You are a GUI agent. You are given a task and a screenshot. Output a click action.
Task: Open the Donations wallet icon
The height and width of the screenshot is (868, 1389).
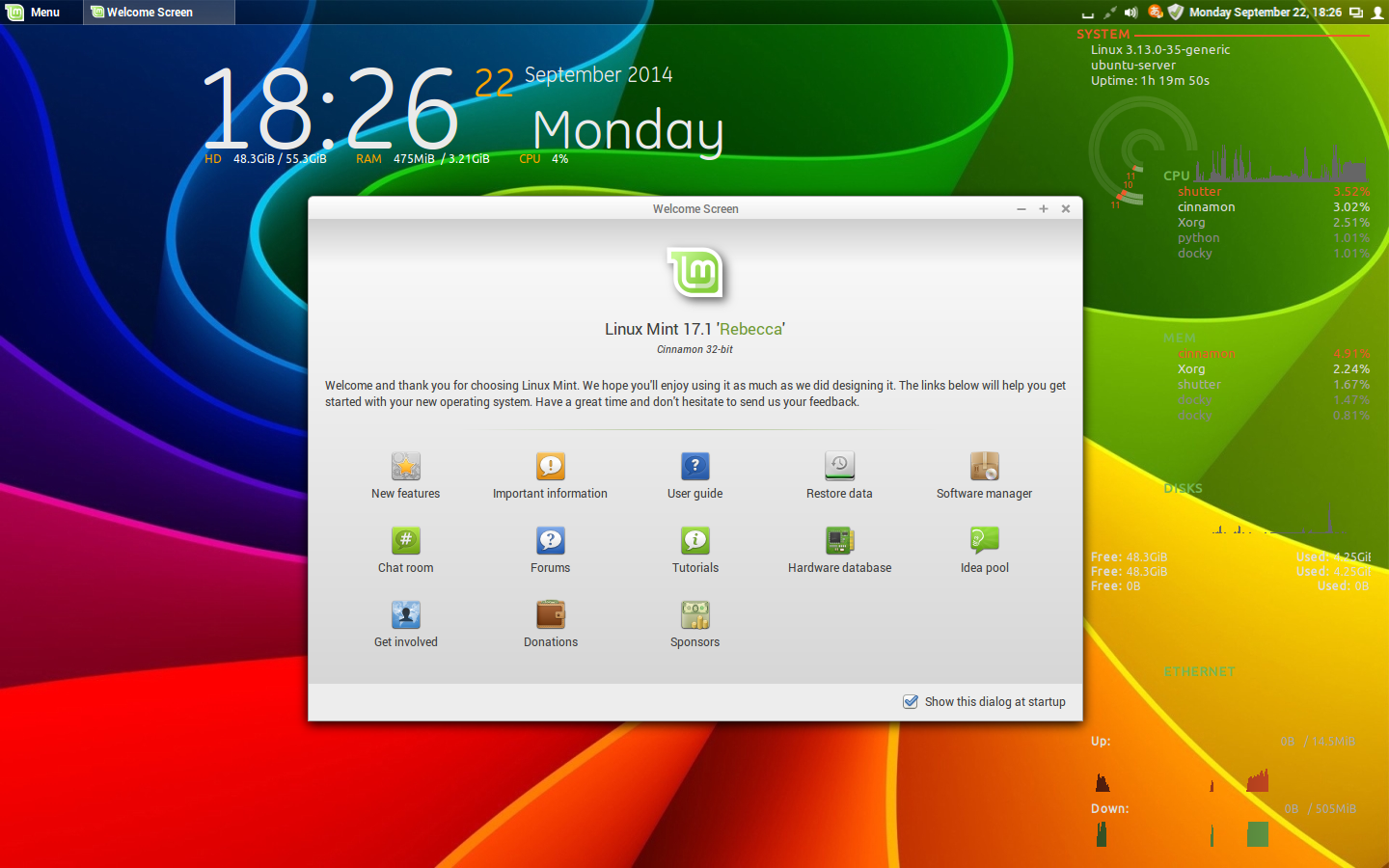click(550, 615)
